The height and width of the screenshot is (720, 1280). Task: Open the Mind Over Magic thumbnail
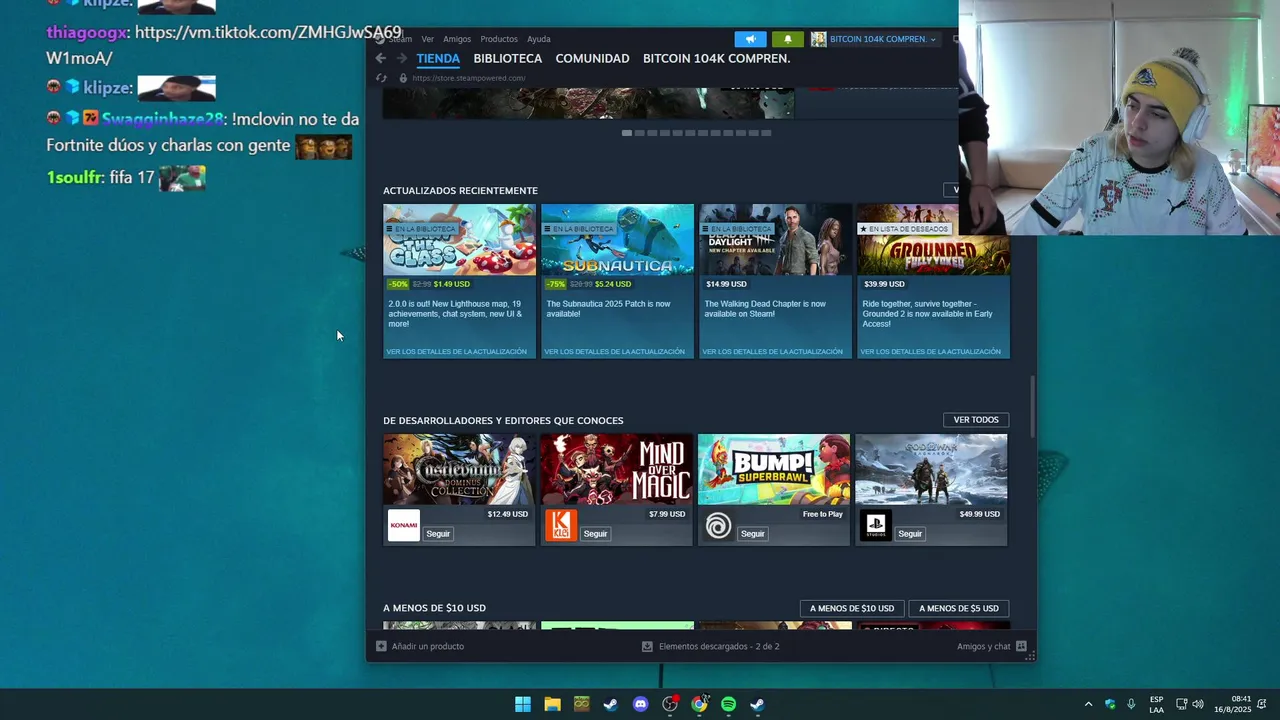pyautogui.click(x=617, y=469)
